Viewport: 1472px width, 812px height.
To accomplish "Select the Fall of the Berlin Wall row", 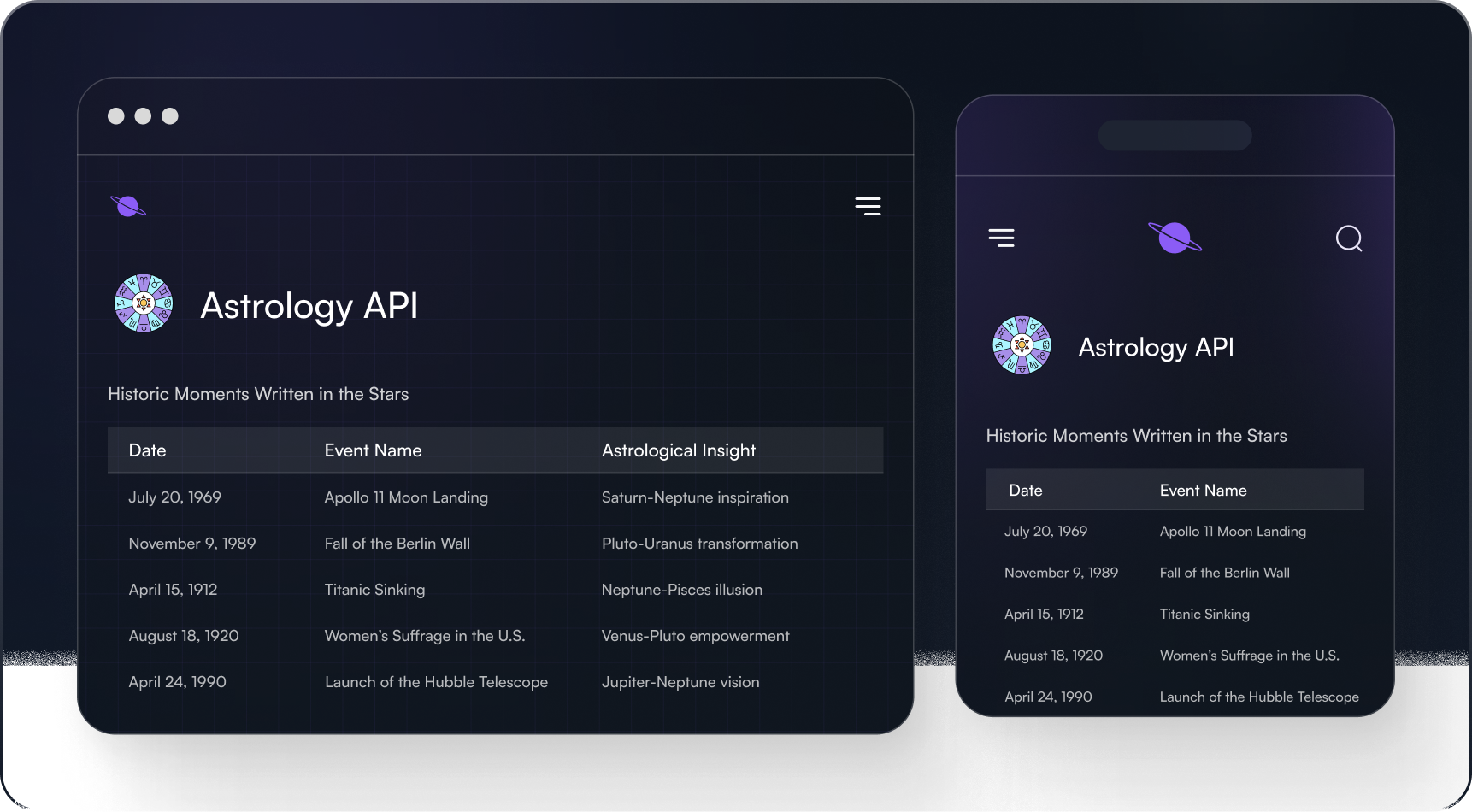I will (397, 543).
